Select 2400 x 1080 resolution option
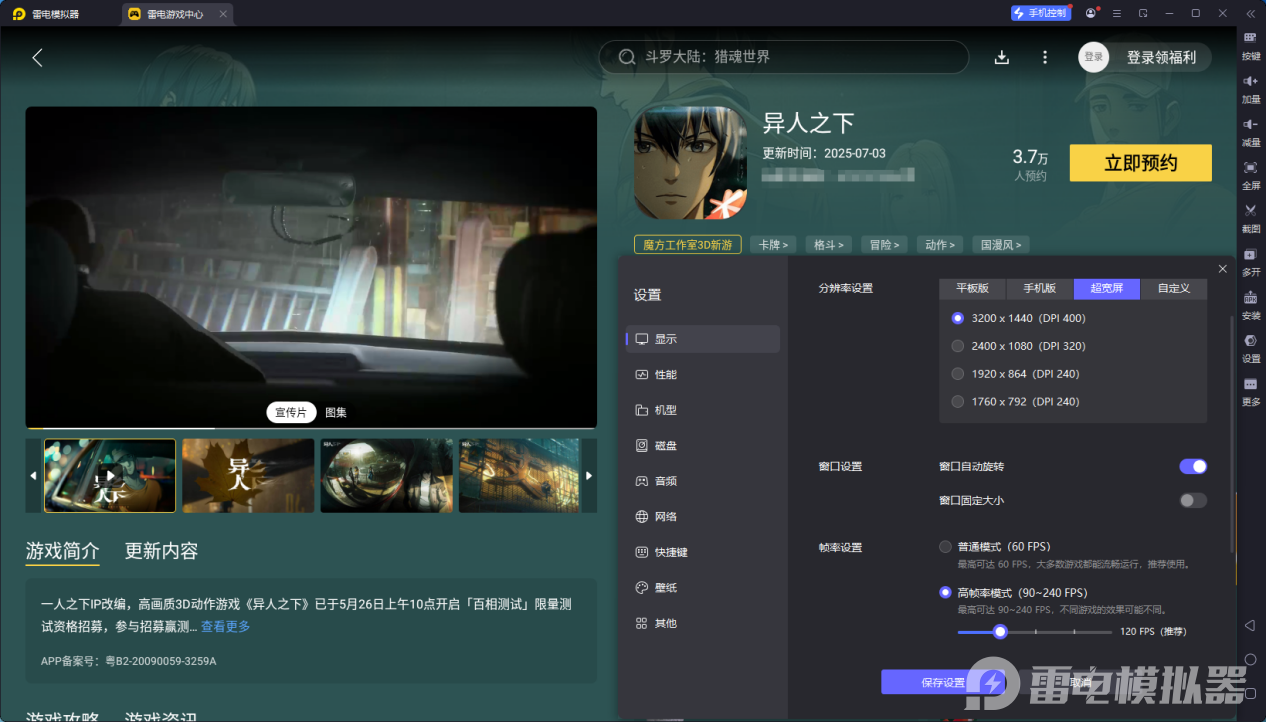Image resolution: width=1266 pixels, height=722 pixels. coord(1018,346)
